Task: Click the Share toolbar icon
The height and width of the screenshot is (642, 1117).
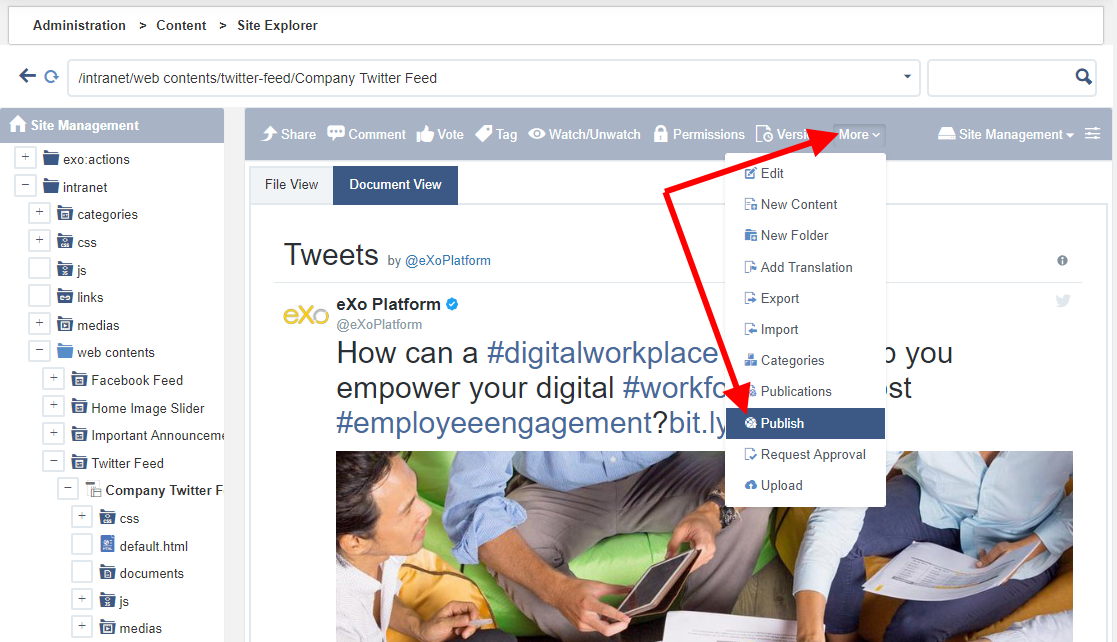Action: 269,134
